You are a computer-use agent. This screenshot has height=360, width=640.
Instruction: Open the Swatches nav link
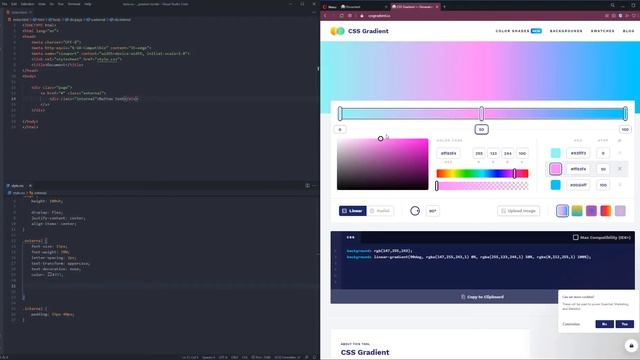[x=602, y=31]
